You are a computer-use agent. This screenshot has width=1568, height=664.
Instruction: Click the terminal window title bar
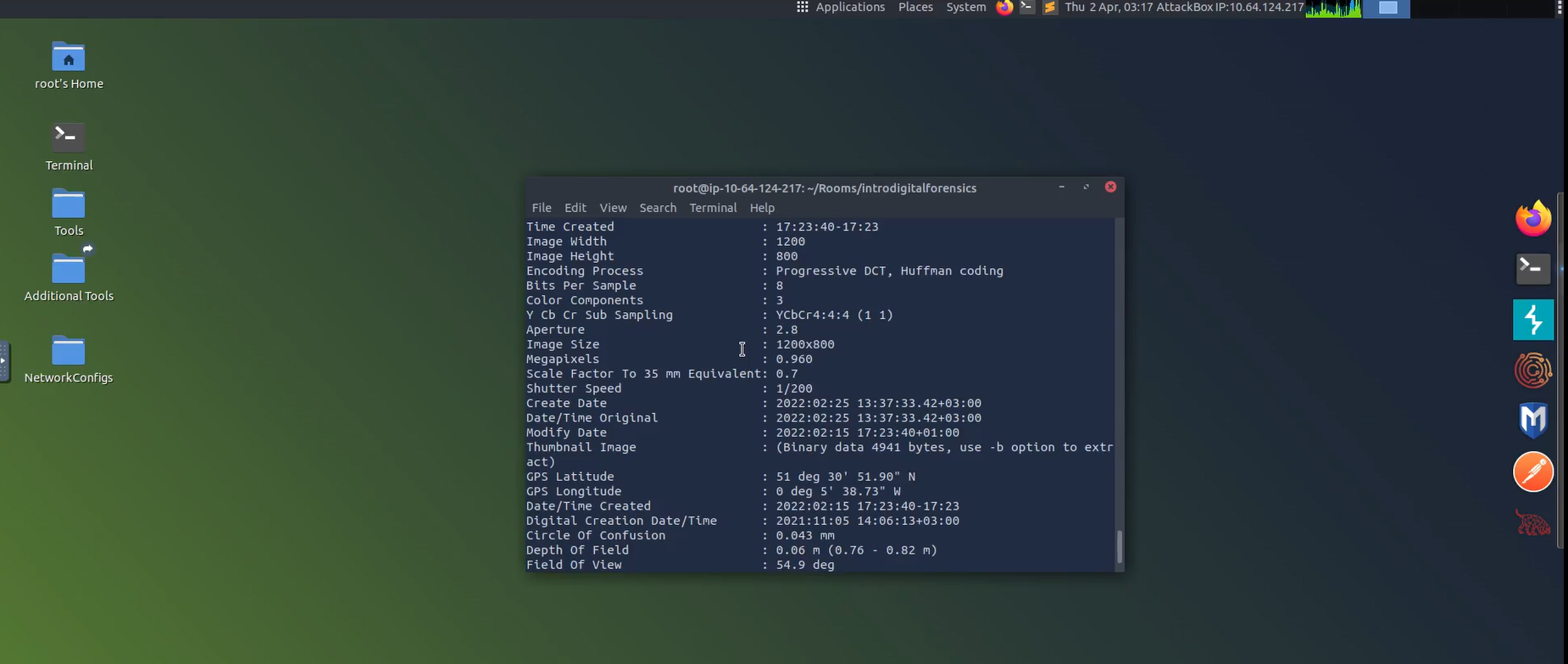point(825,188)
